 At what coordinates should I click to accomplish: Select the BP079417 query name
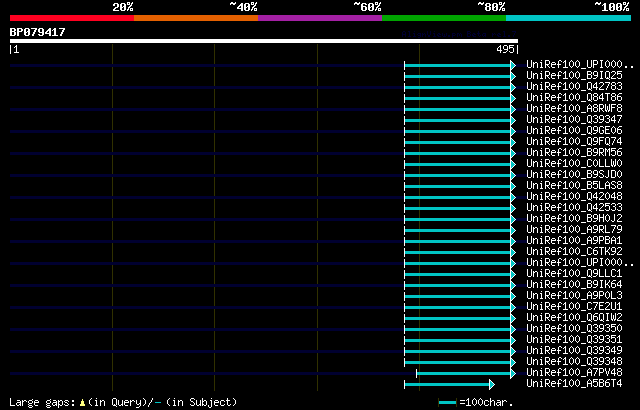click(38, 32)
